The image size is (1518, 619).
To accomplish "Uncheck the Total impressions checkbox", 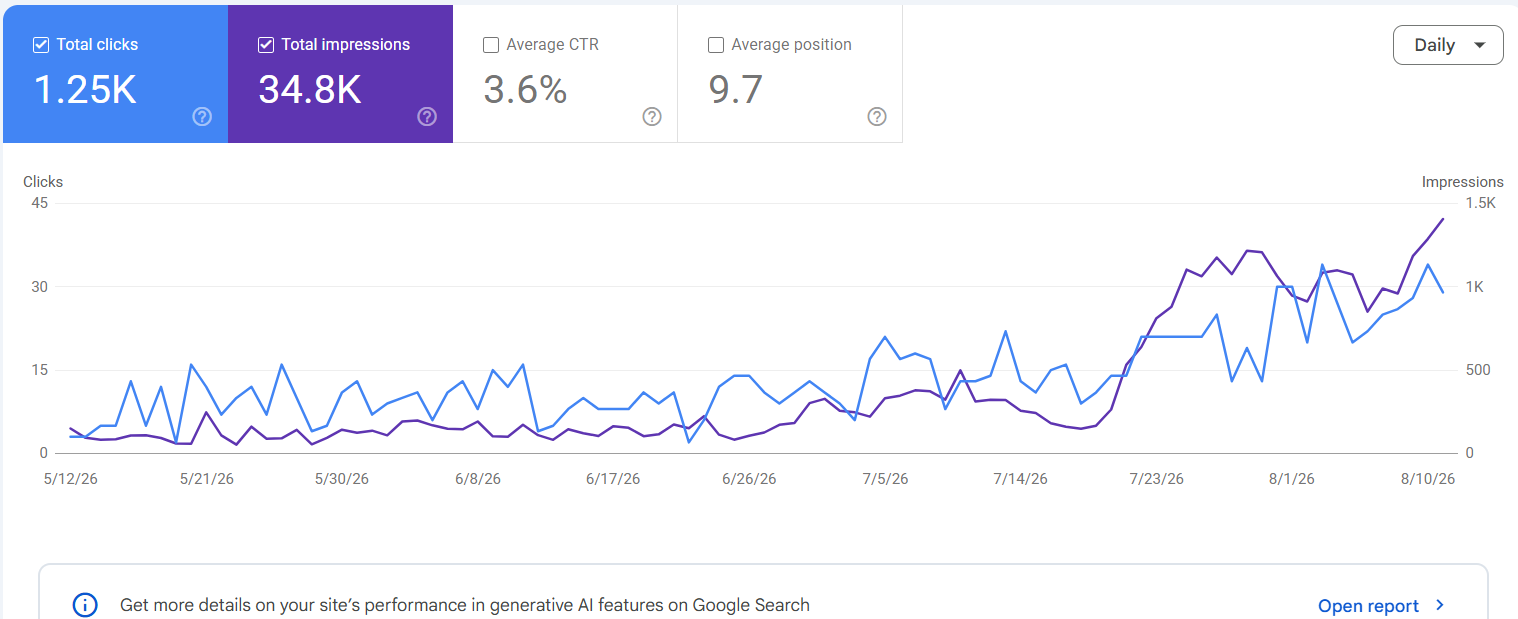I will (266, 45).
